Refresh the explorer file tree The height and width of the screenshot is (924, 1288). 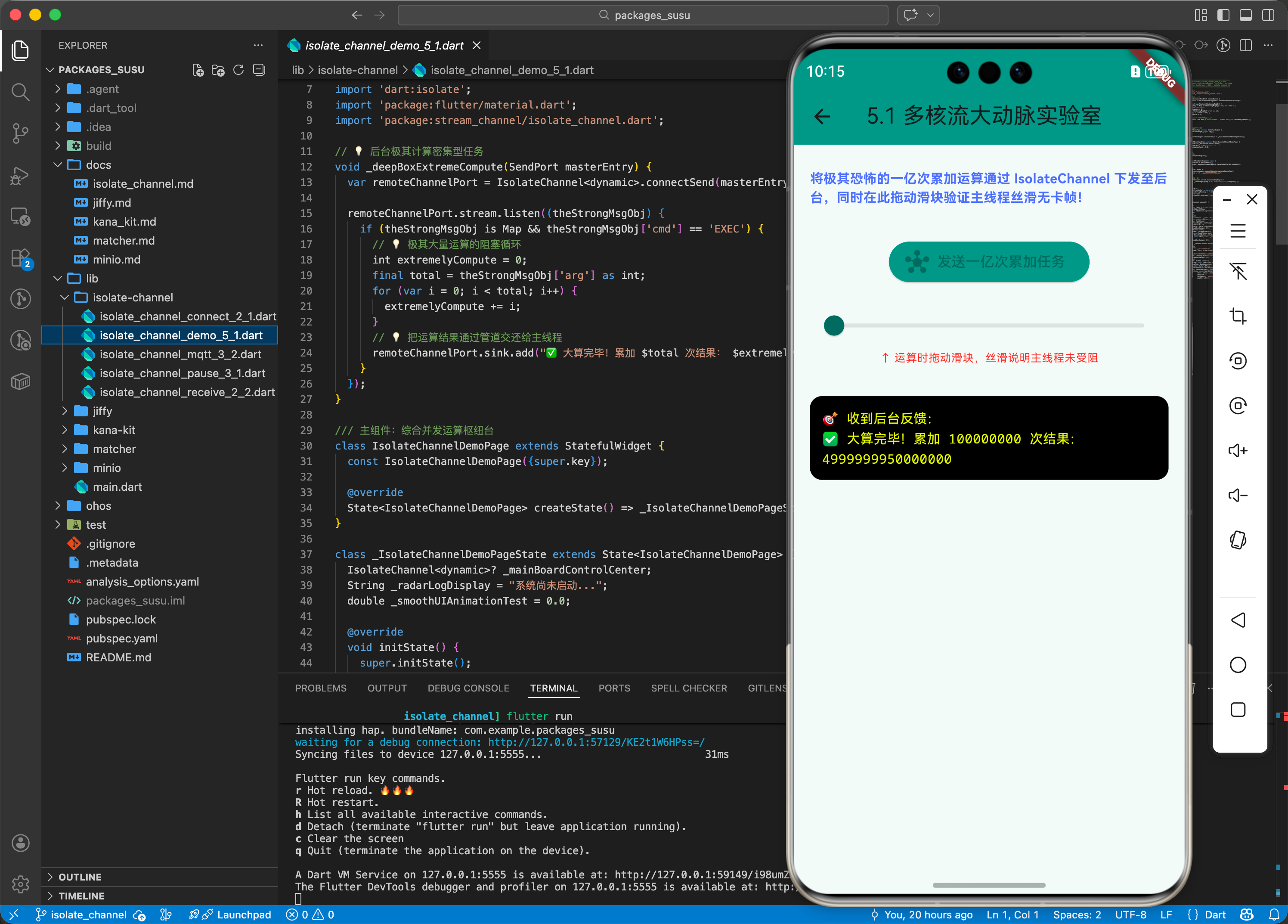click(238, 70)
